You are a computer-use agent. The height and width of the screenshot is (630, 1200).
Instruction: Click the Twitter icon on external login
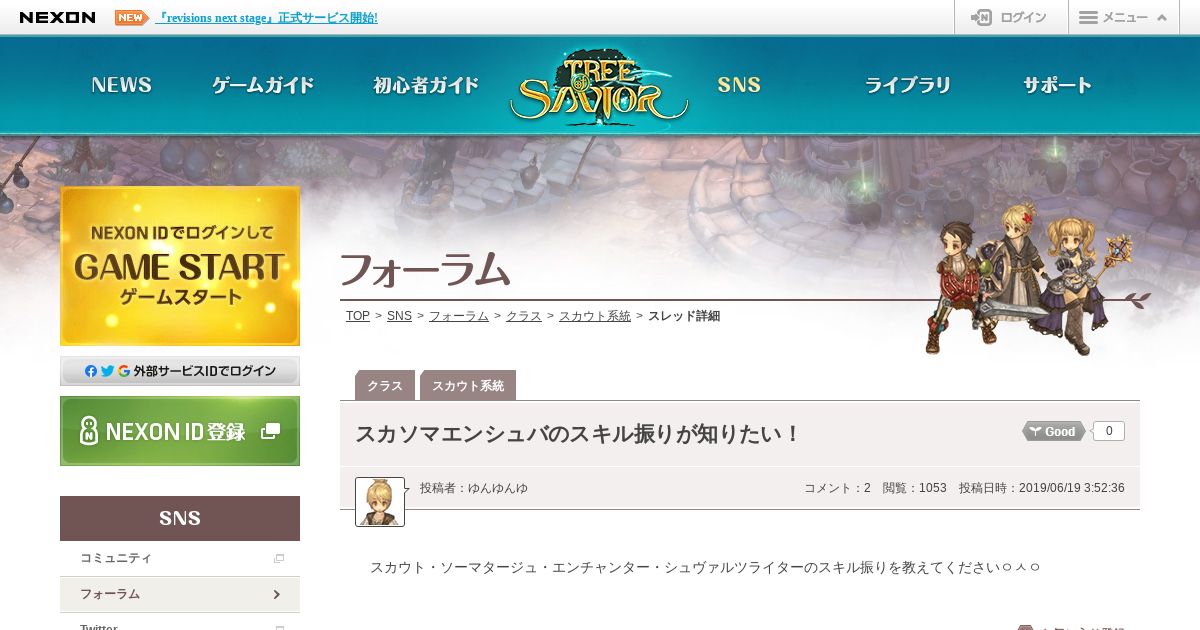[107, 371]
